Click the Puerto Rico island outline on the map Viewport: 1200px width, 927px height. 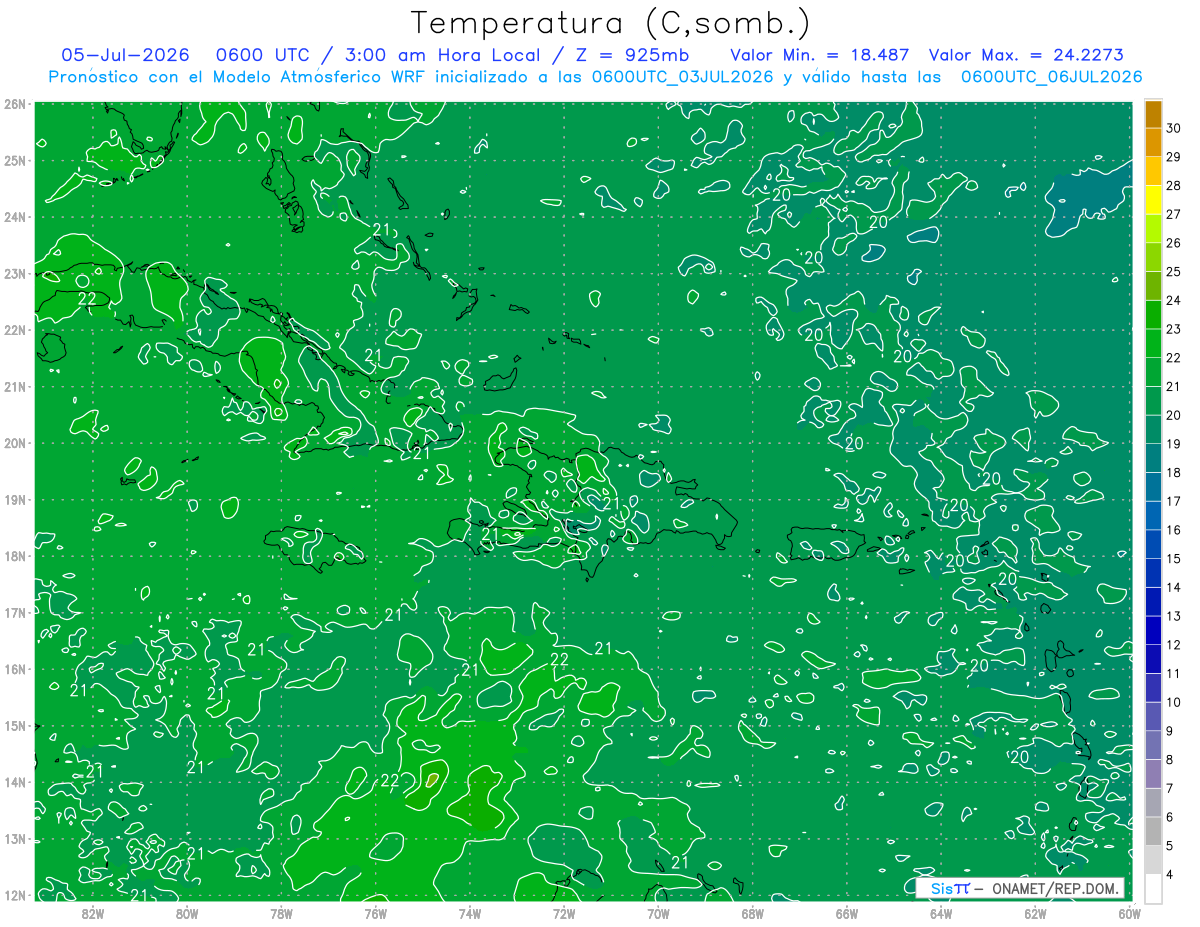[x=825, y=544]
